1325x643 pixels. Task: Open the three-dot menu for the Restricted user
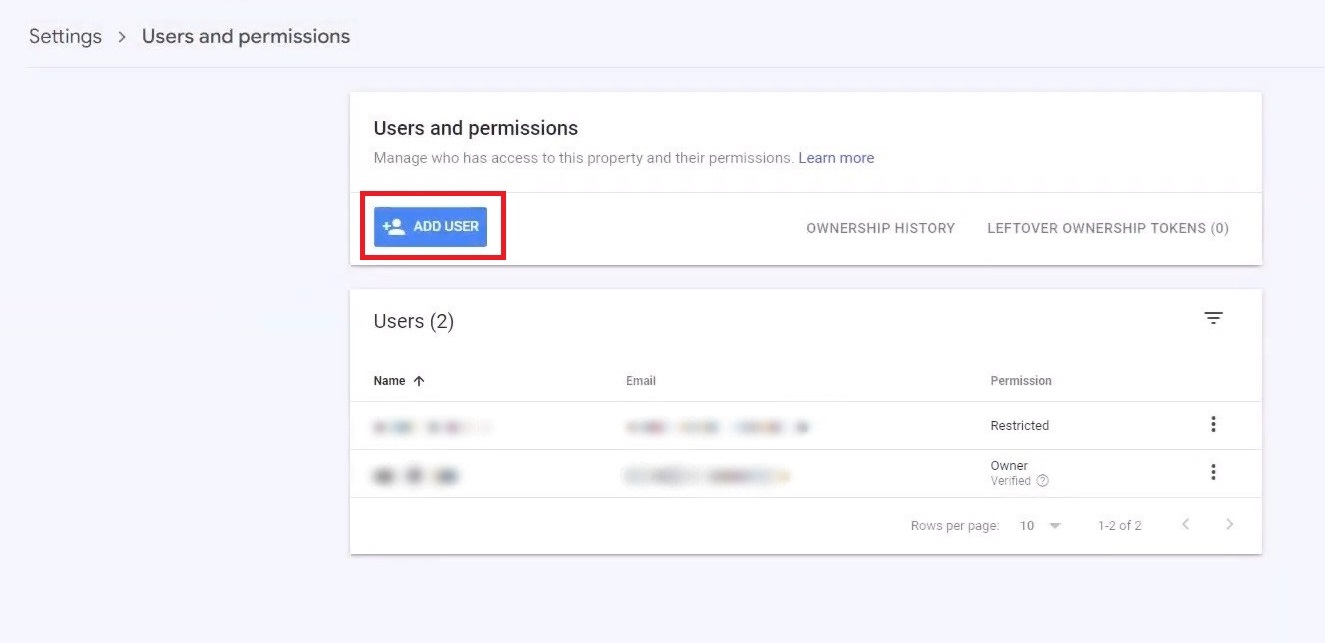(1213, 424)
